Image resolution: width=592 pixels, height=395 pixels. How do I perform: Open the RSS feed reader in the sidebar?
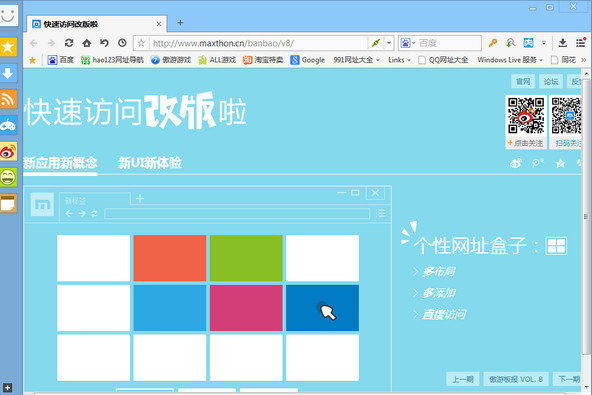point(8,99)
